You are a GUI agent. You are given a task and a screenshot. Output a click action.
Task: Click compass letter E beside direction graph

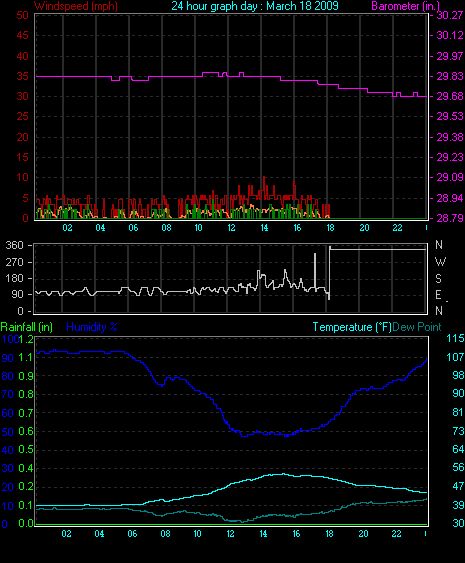pyautogui.click(x=438, y=295)
